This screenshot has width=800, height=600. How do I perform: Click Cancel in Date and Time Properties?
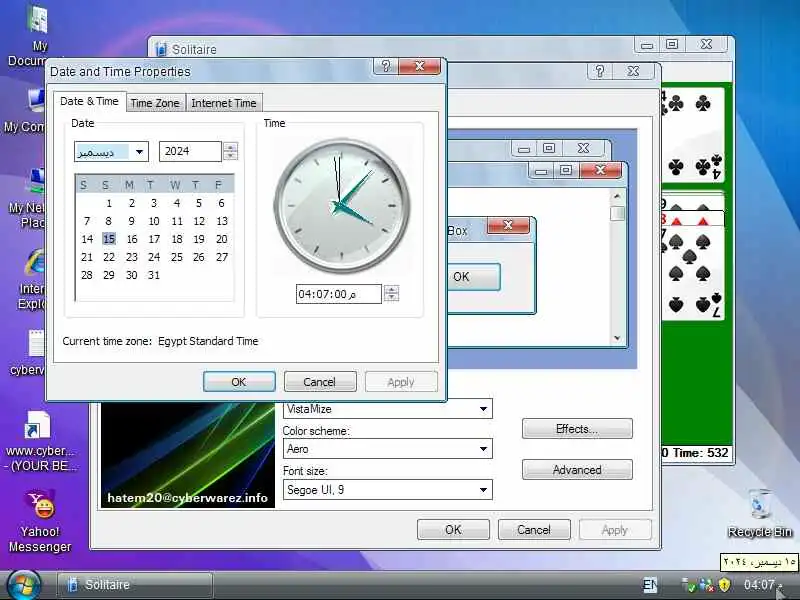pos(320,382)
